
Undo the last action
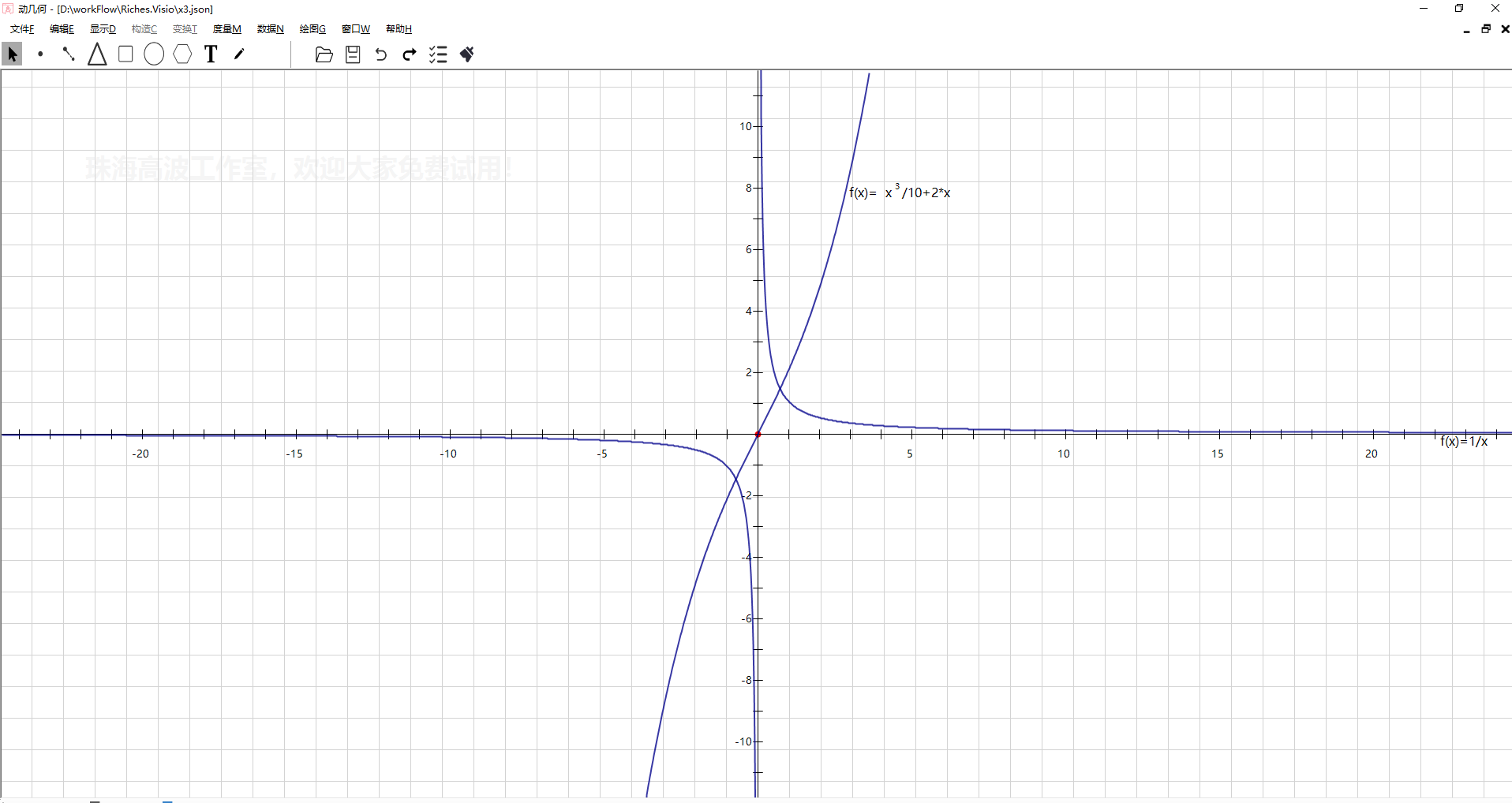[381, 54]
